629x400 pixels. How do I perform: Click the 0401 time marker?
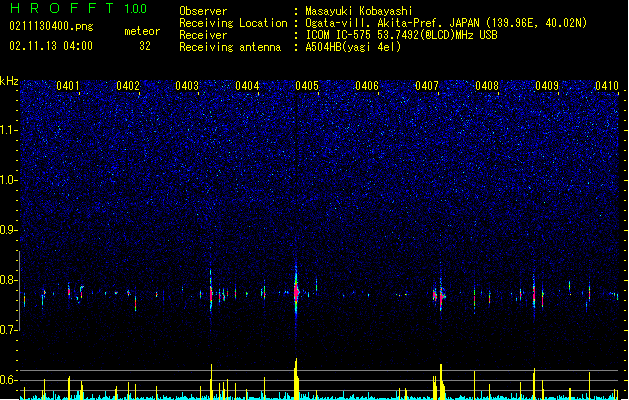tap(68, 86)
